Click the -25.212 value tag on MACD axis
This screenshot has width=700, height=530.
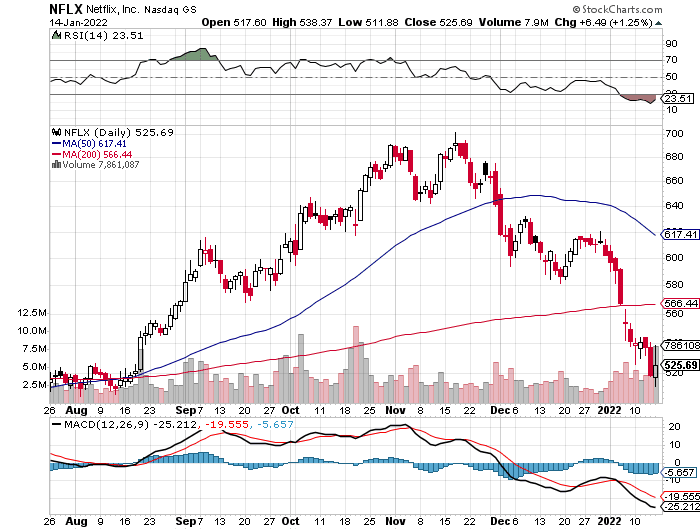[680, 507]
